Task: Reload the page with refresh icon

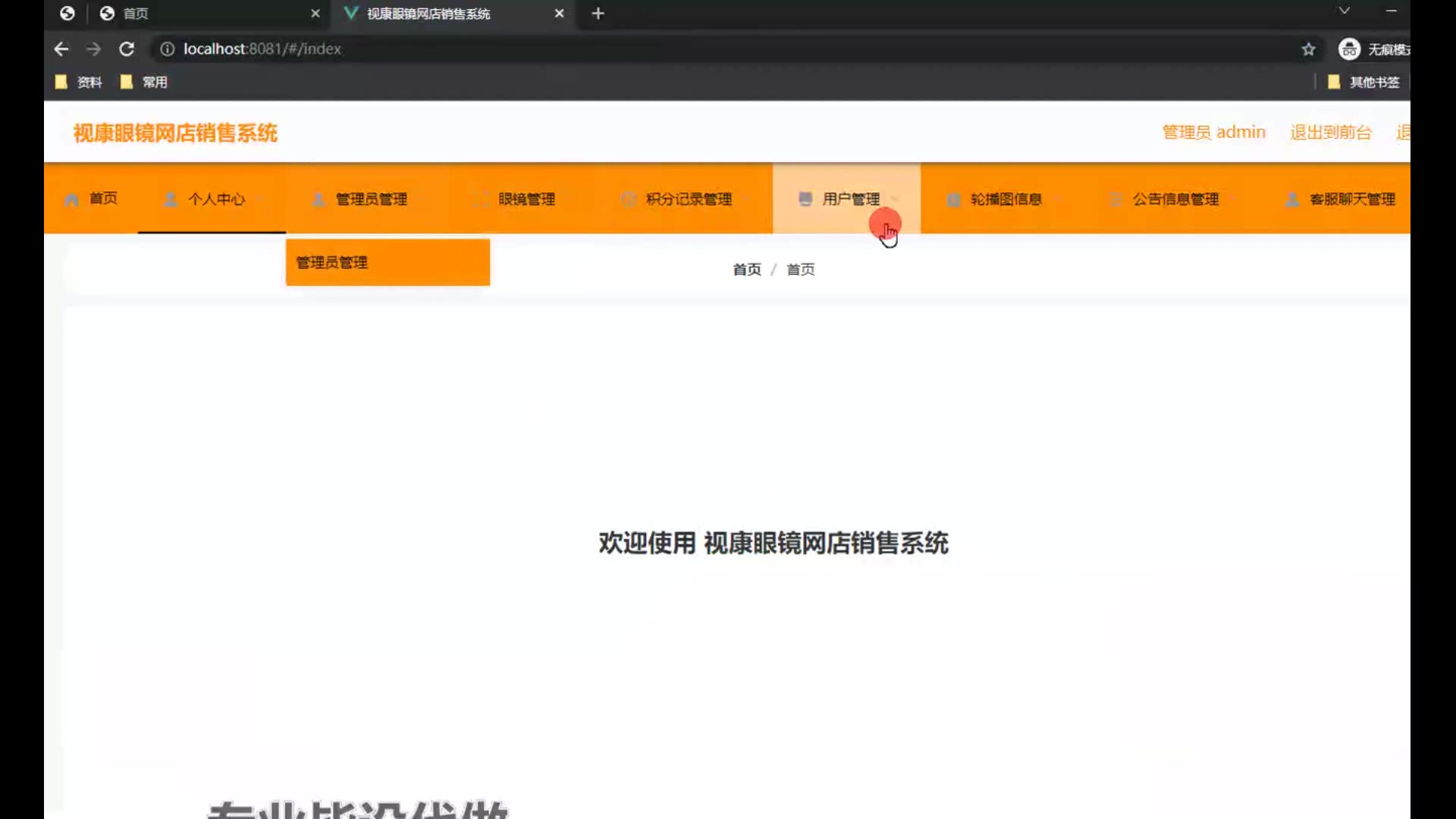Action: coord(127,49)
